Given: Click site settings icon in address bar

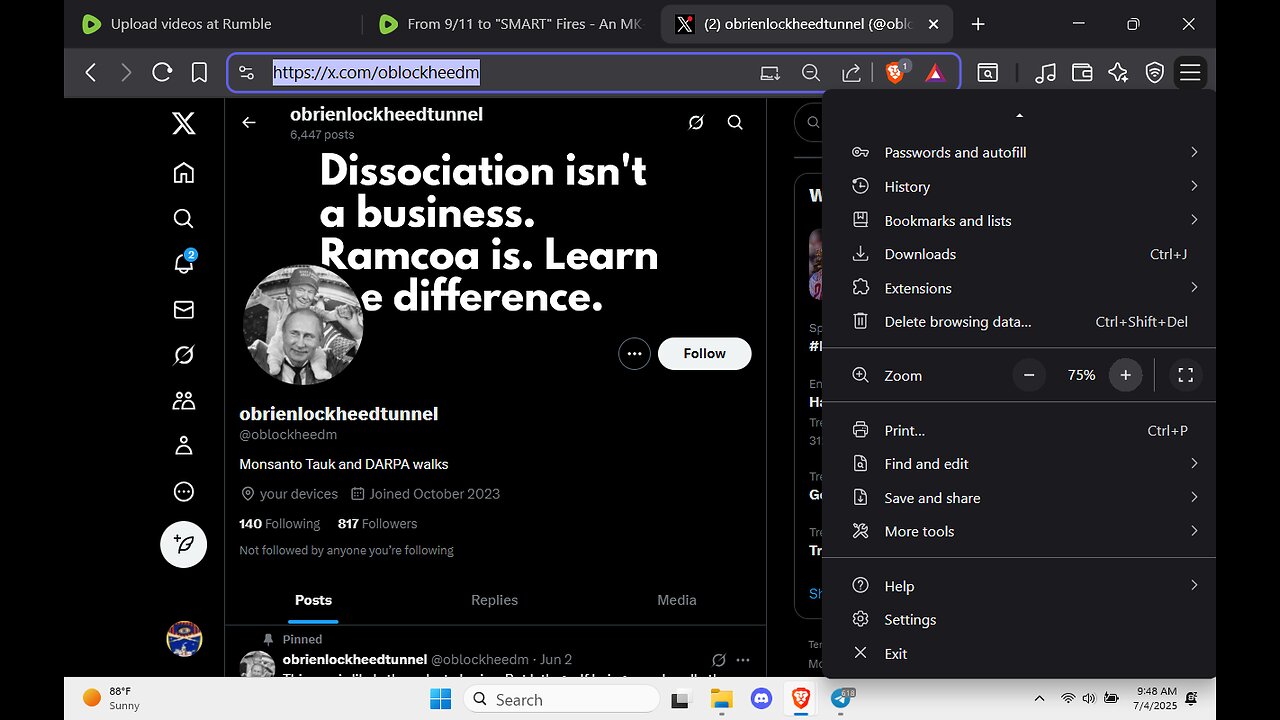Looking at the screenshot, I should tap(247, 72).
